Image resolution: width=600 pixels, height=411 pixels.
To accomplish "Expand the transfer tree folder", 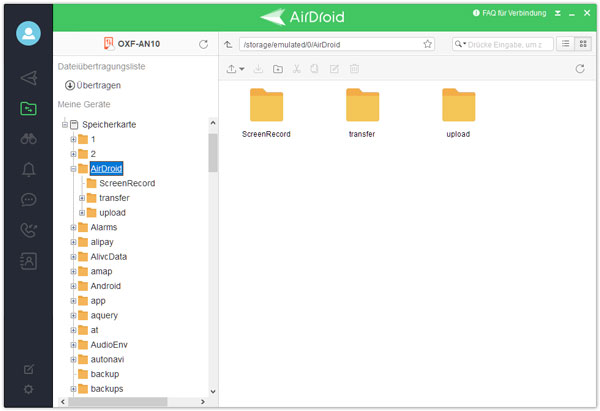I will click(82, 198).
